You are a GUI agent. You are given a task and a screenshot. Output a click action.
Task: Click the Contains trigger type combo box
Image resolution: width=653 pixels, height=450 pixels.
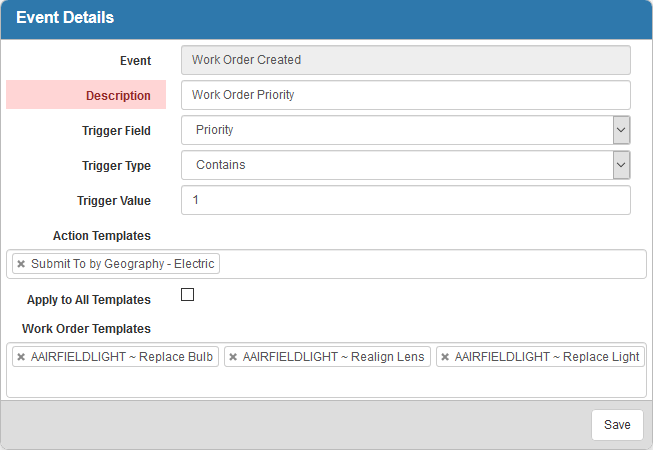(406, 165)
